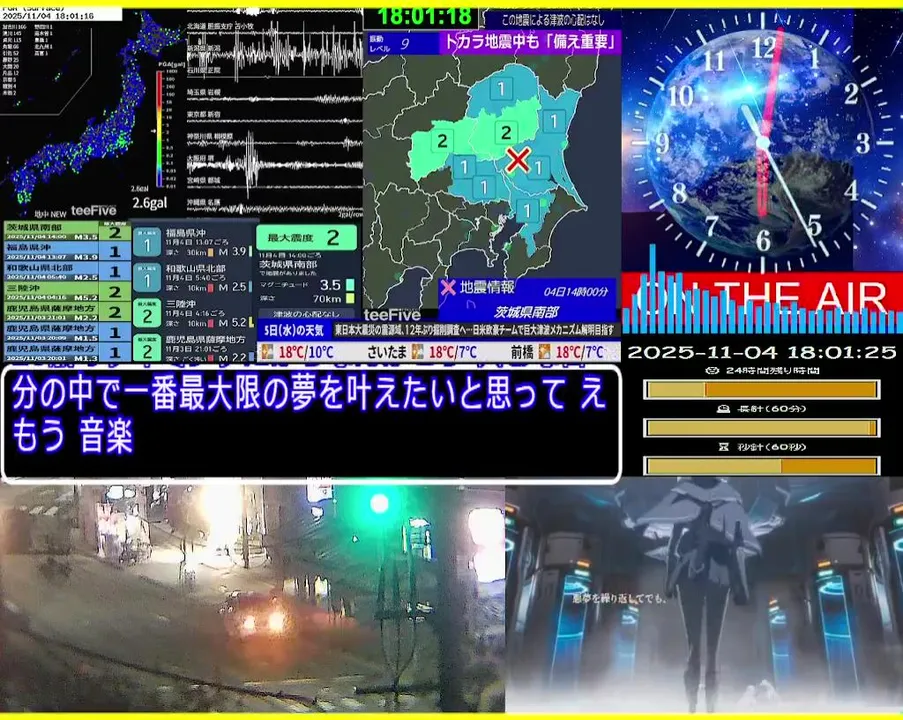Click the large 2.6gal reading
The height and width of the screenshot is (720, 903).
150,203
